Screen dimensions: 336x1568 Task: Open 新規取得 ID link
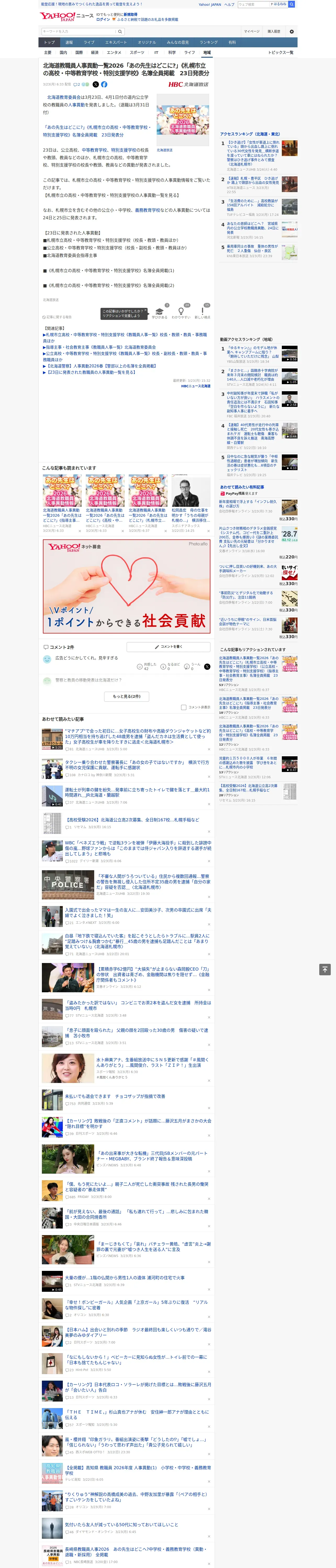[131, 14]
